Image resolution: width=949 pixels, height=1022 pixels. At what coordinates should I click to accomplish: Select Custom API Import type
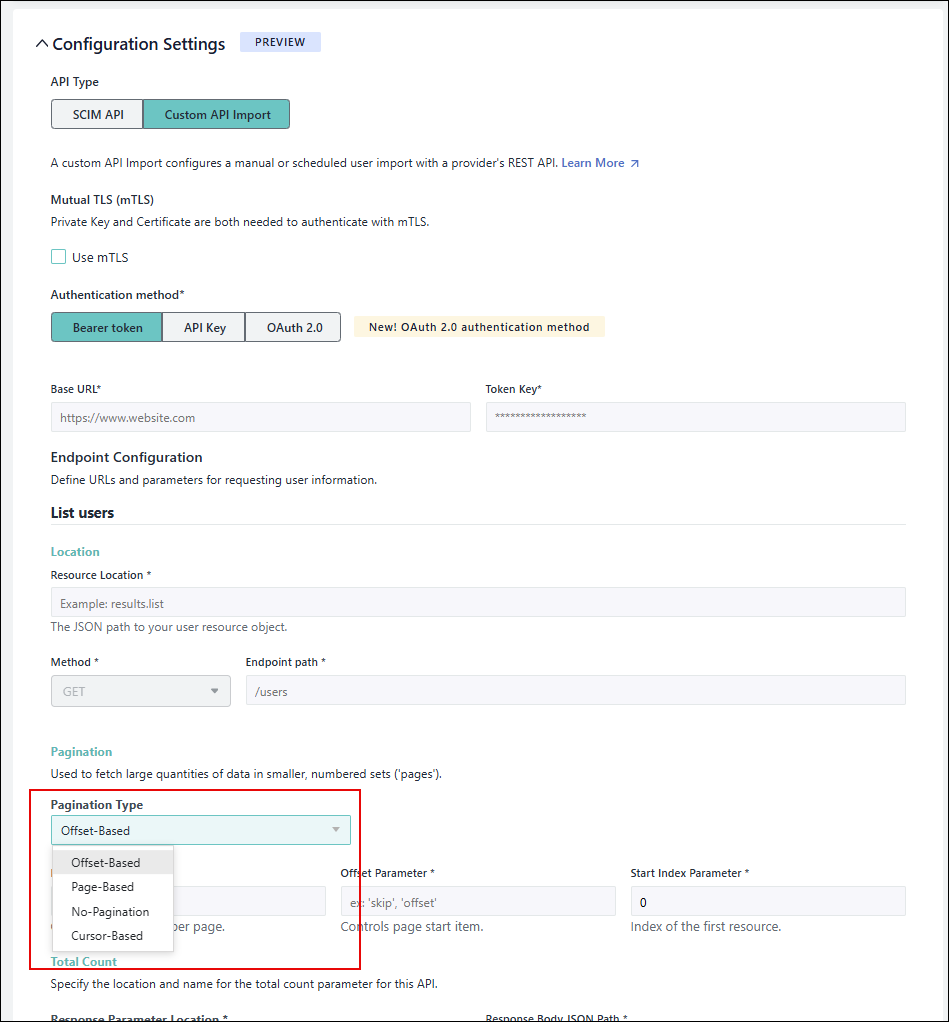217,115
